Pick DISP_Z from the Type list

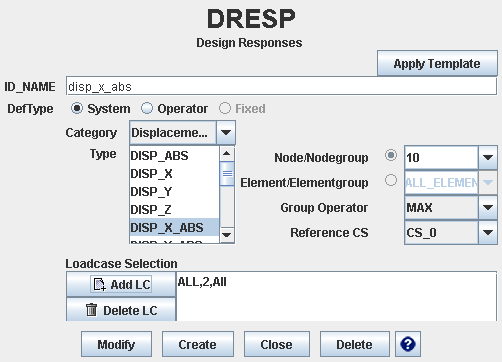coord(174,210)
